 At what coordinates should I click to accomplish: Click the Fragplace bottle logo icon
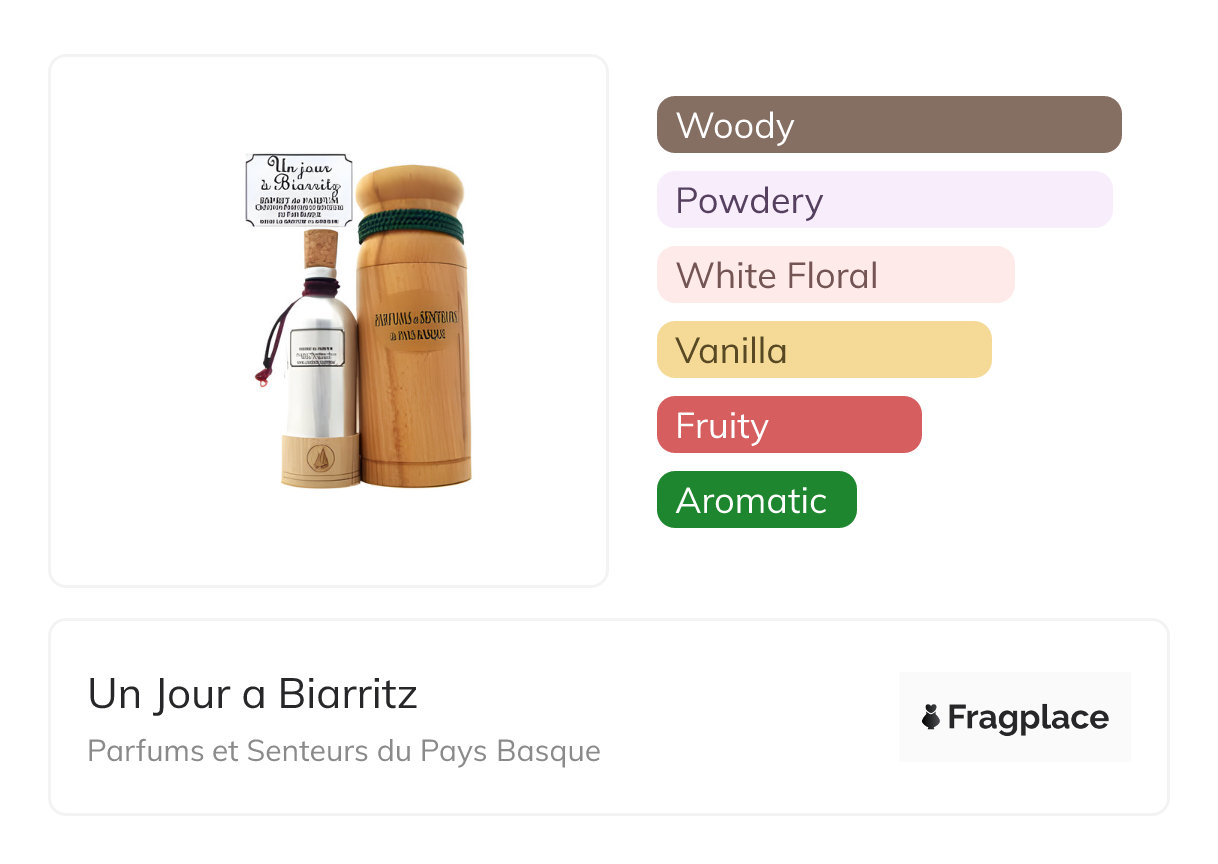pos(931,717)
